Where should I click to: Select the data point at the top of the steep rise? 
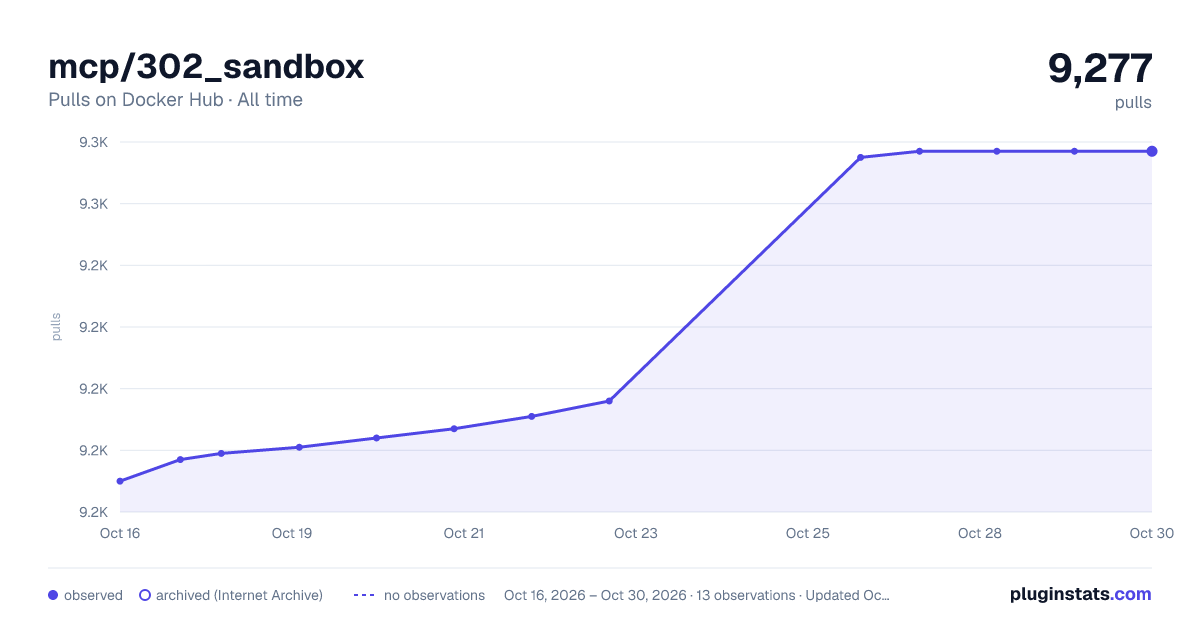(x=861, y=157)
